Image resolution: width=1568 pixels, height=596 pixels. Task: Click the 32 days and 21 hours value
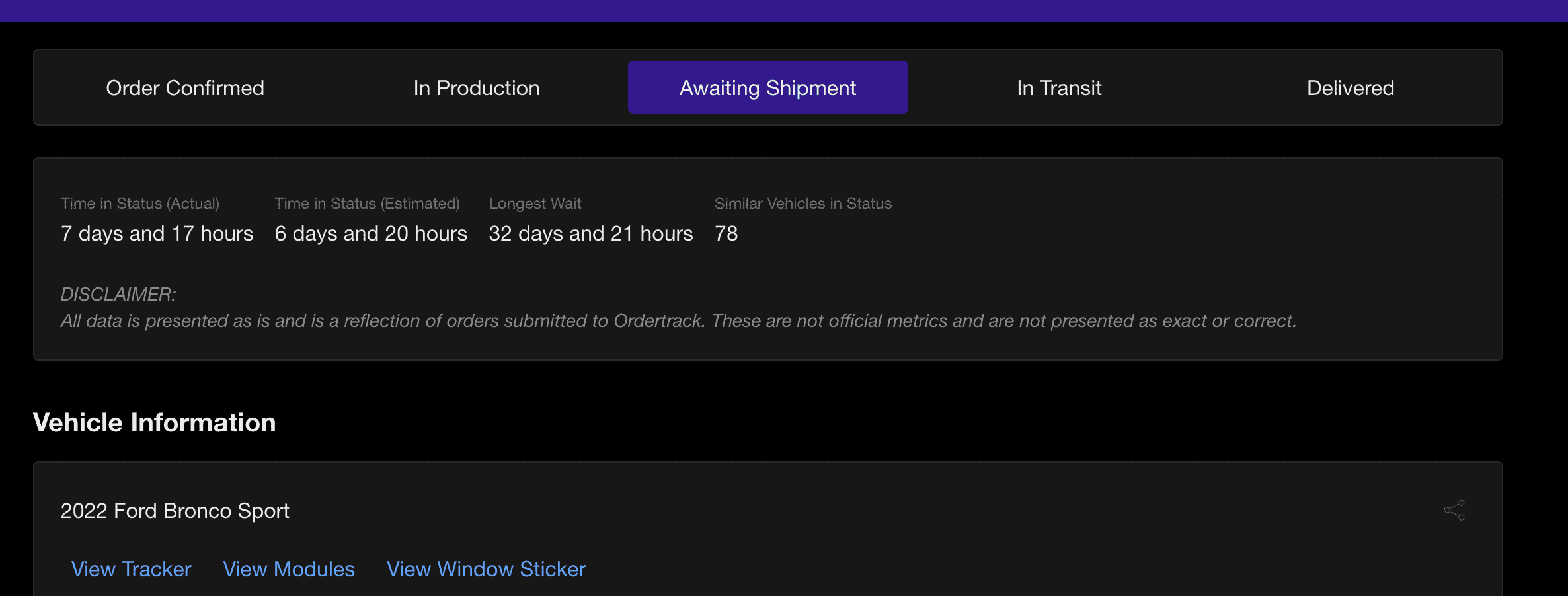pyautogui.click(x=590, y=233)
